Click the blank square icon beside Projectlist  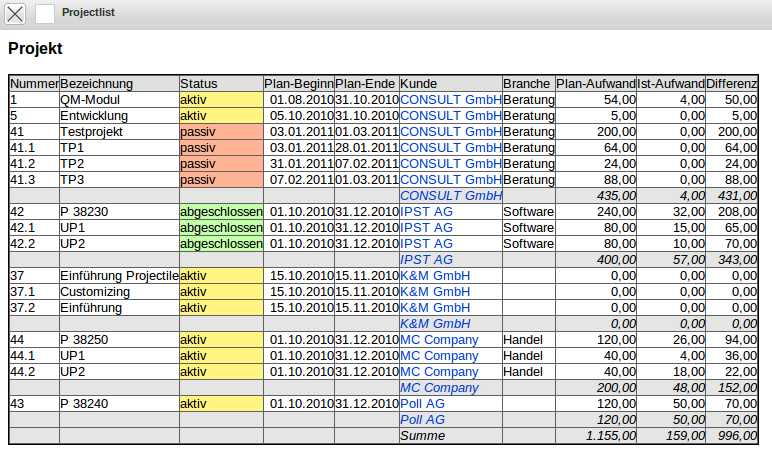coord(45,13)
